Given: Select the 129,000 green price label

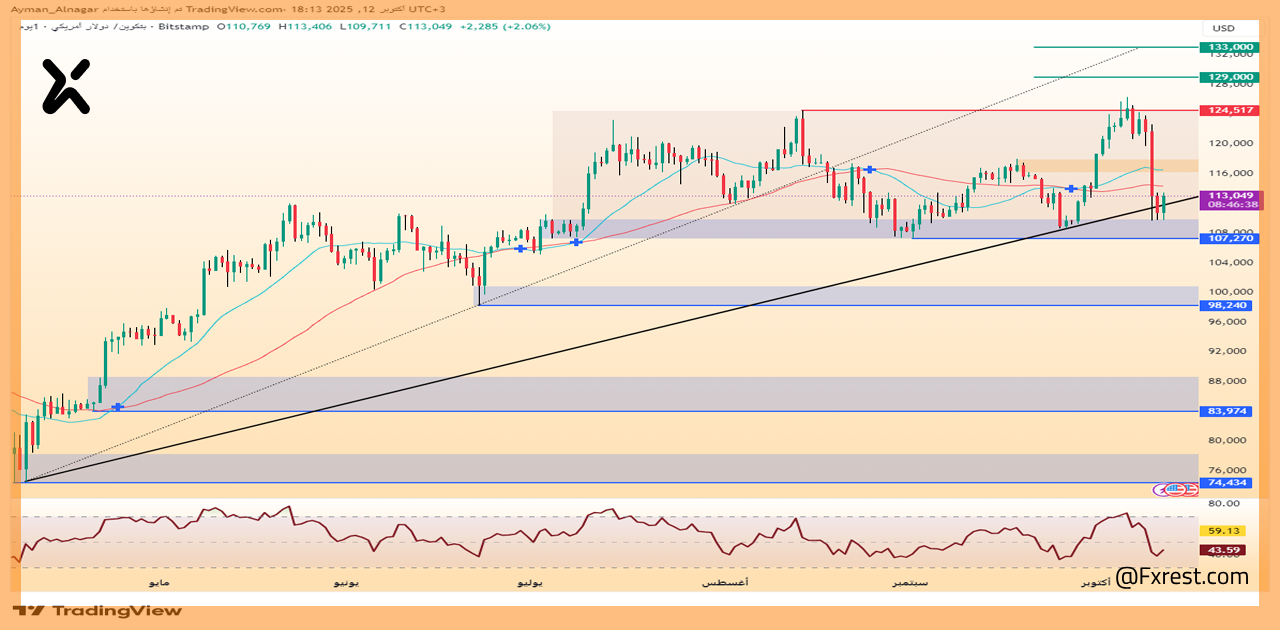Looking at the screenshot, I should tap(1230, 77).
